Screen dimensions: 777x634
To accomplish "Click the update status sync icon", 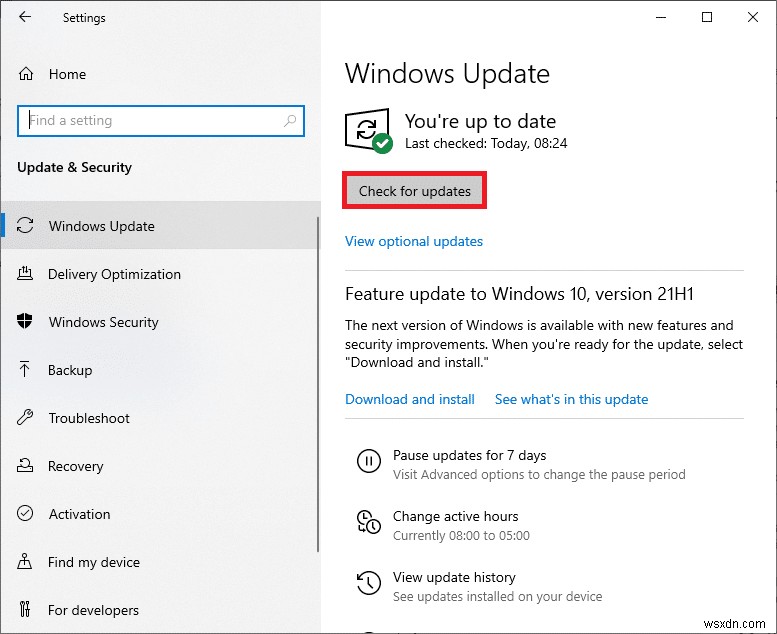I will (x=367, y=130).
